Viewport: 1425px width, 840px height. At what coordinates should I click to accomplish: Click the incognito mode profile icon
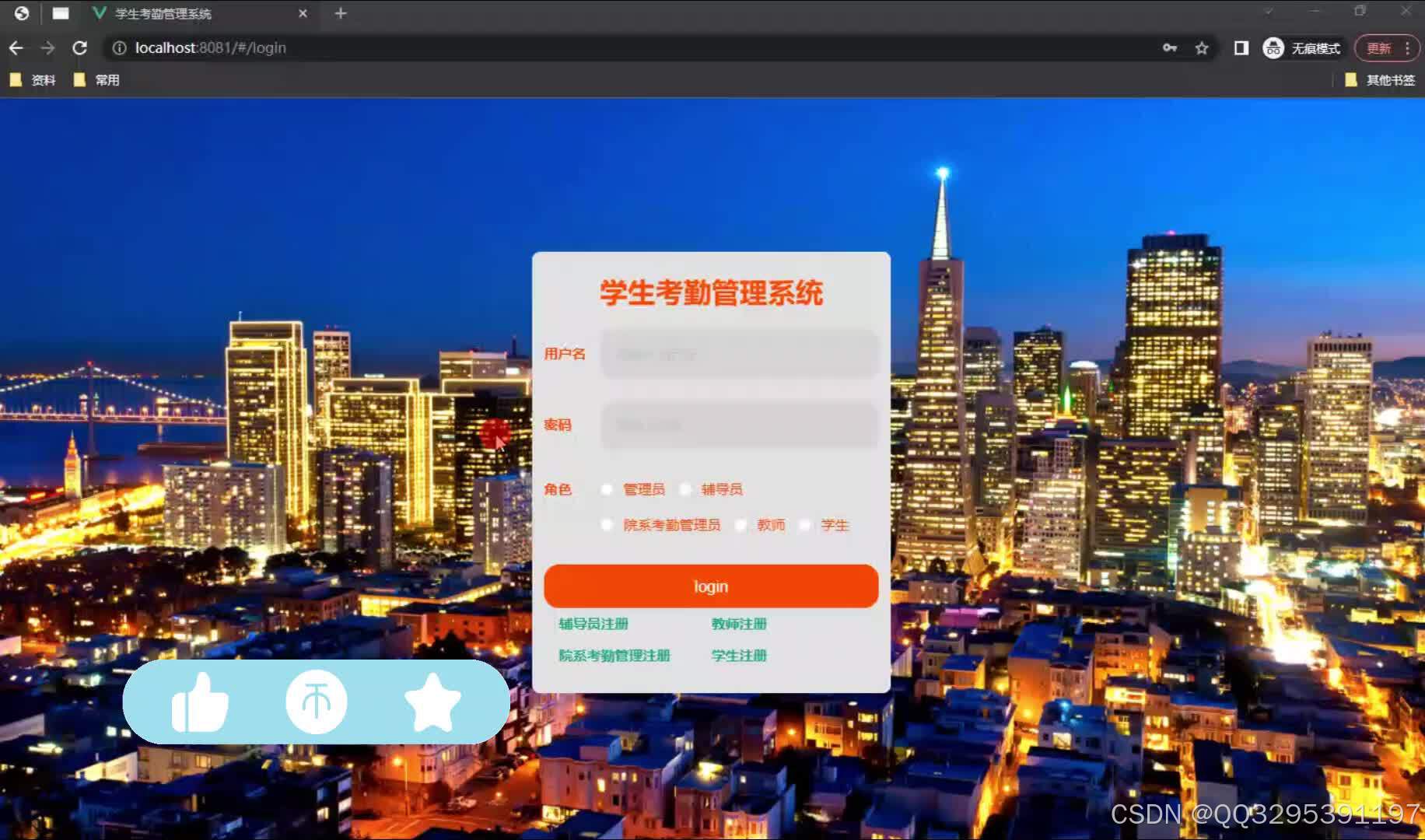(1273, 48)
